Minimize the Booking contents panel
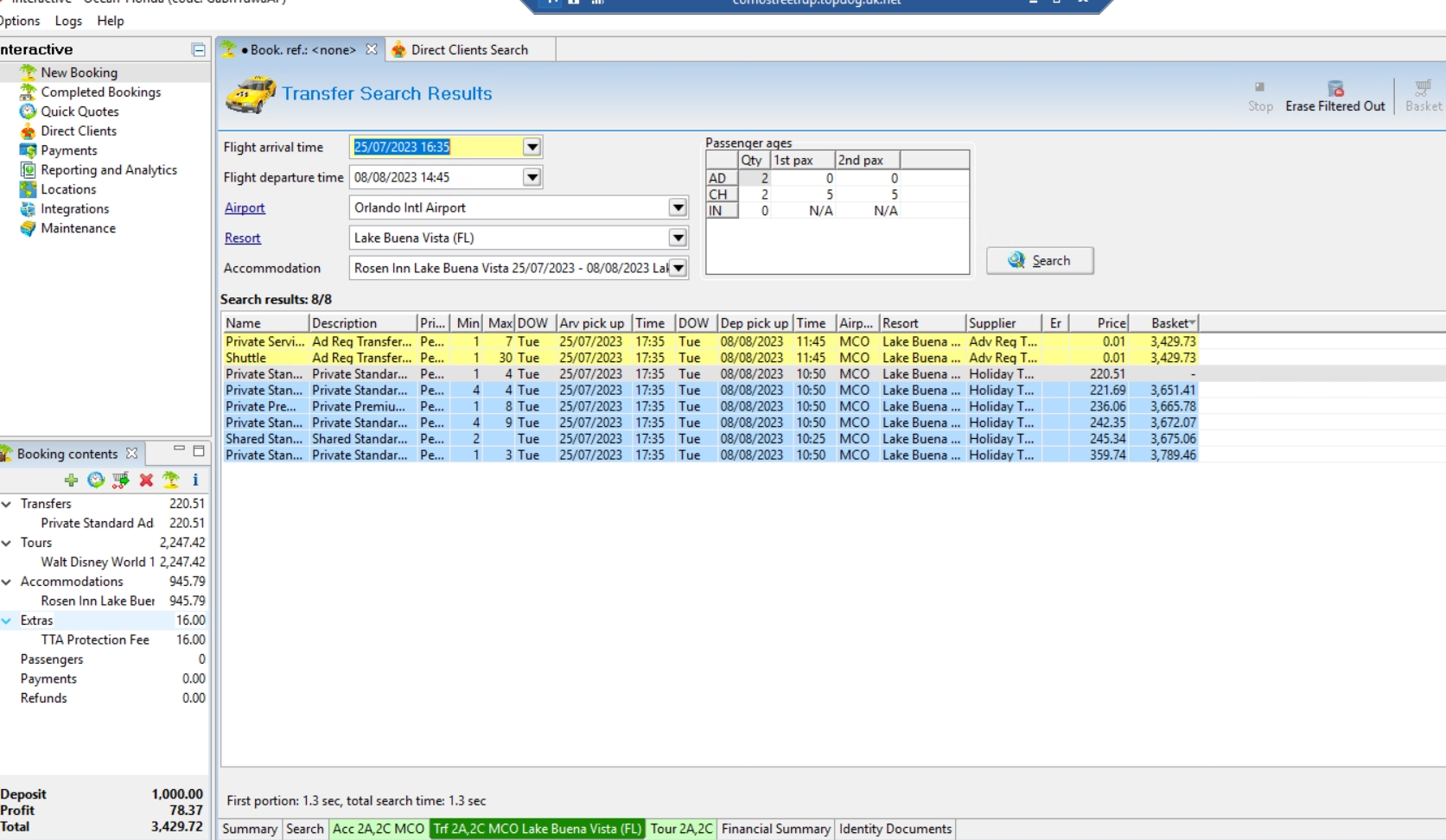 tap(179, 450)
